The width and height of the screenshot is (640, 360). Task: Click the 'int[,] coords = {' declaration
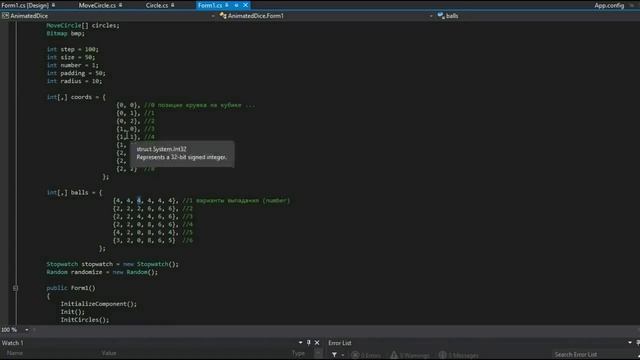click(x=76, y=97)
